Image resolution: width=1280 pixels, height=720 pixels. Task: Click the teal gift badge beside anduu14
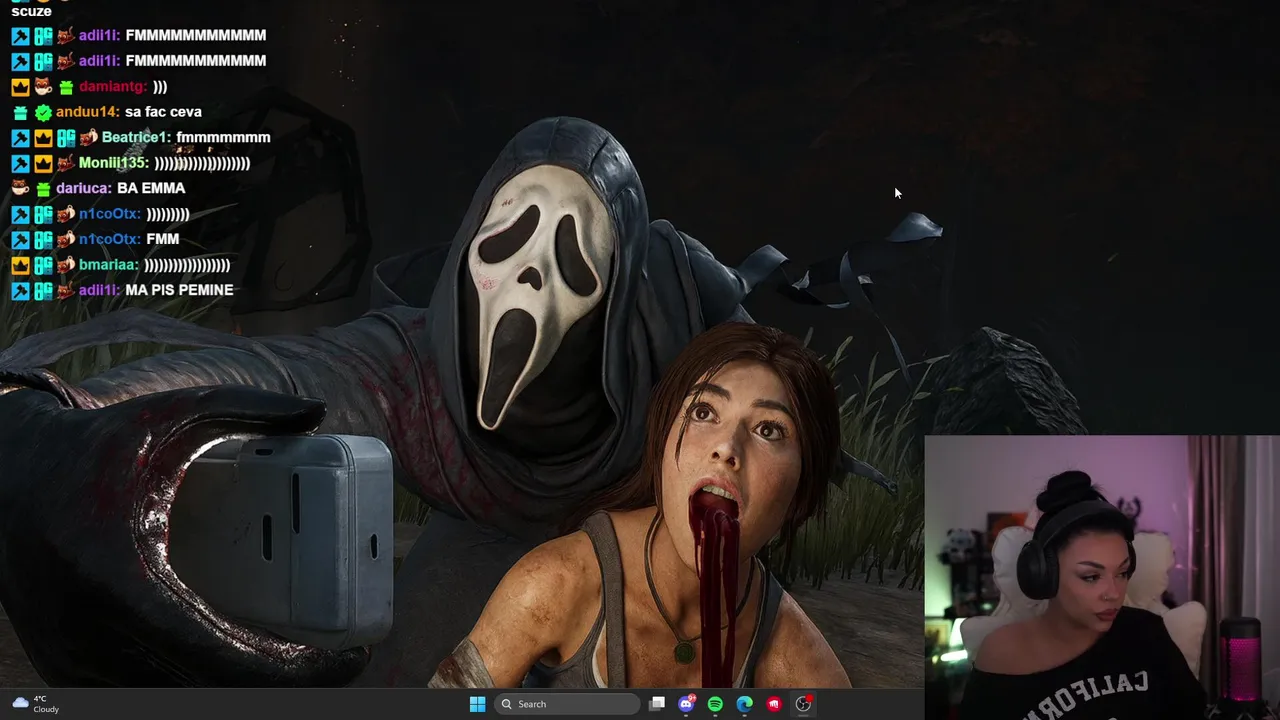(x=20, y=112)
